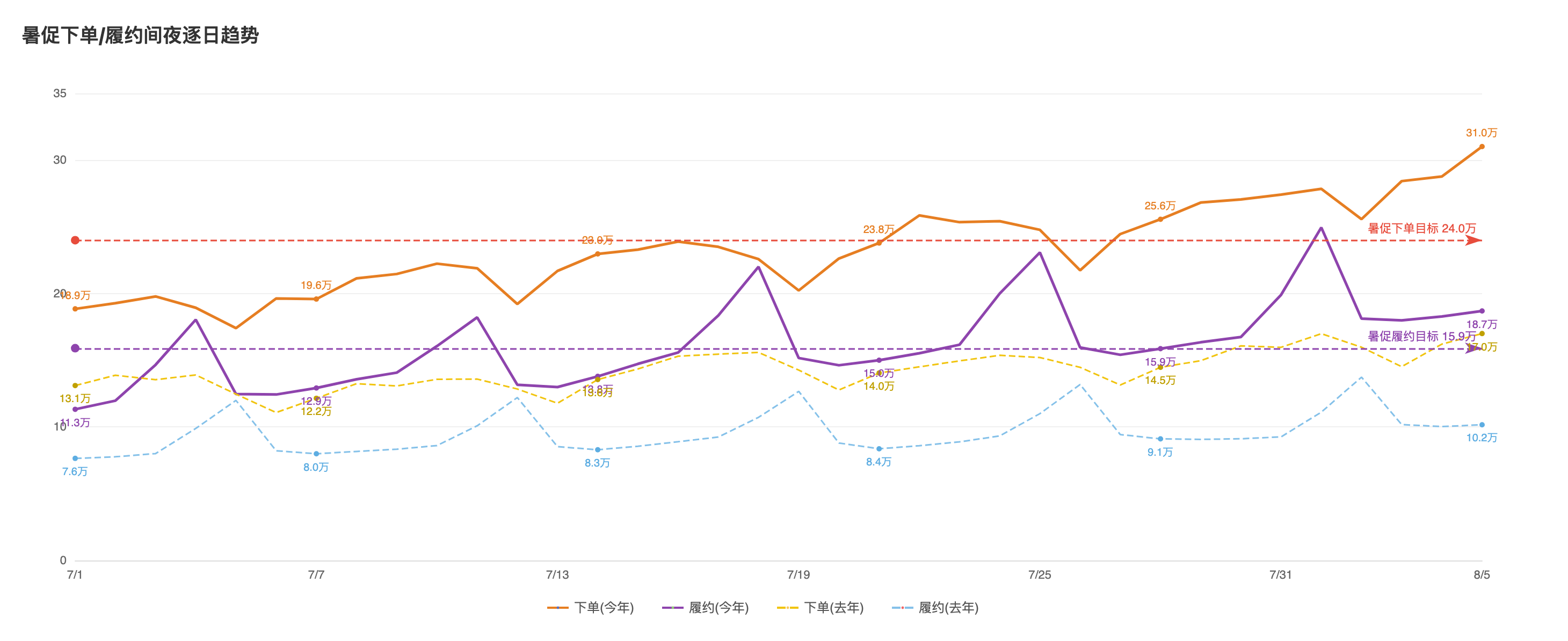
Task: Toggle the 履约(今年) legend series
Action: pos(706,608)
